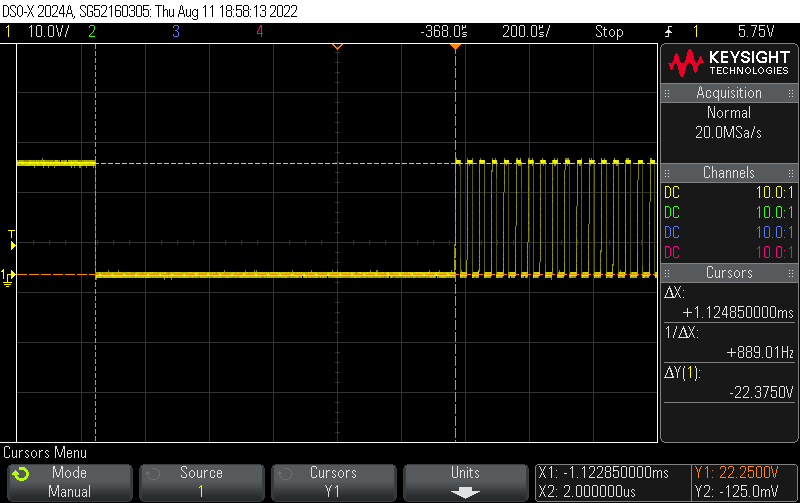Toggle channel 4 indicator in top bar

click(x=260, y=32)
